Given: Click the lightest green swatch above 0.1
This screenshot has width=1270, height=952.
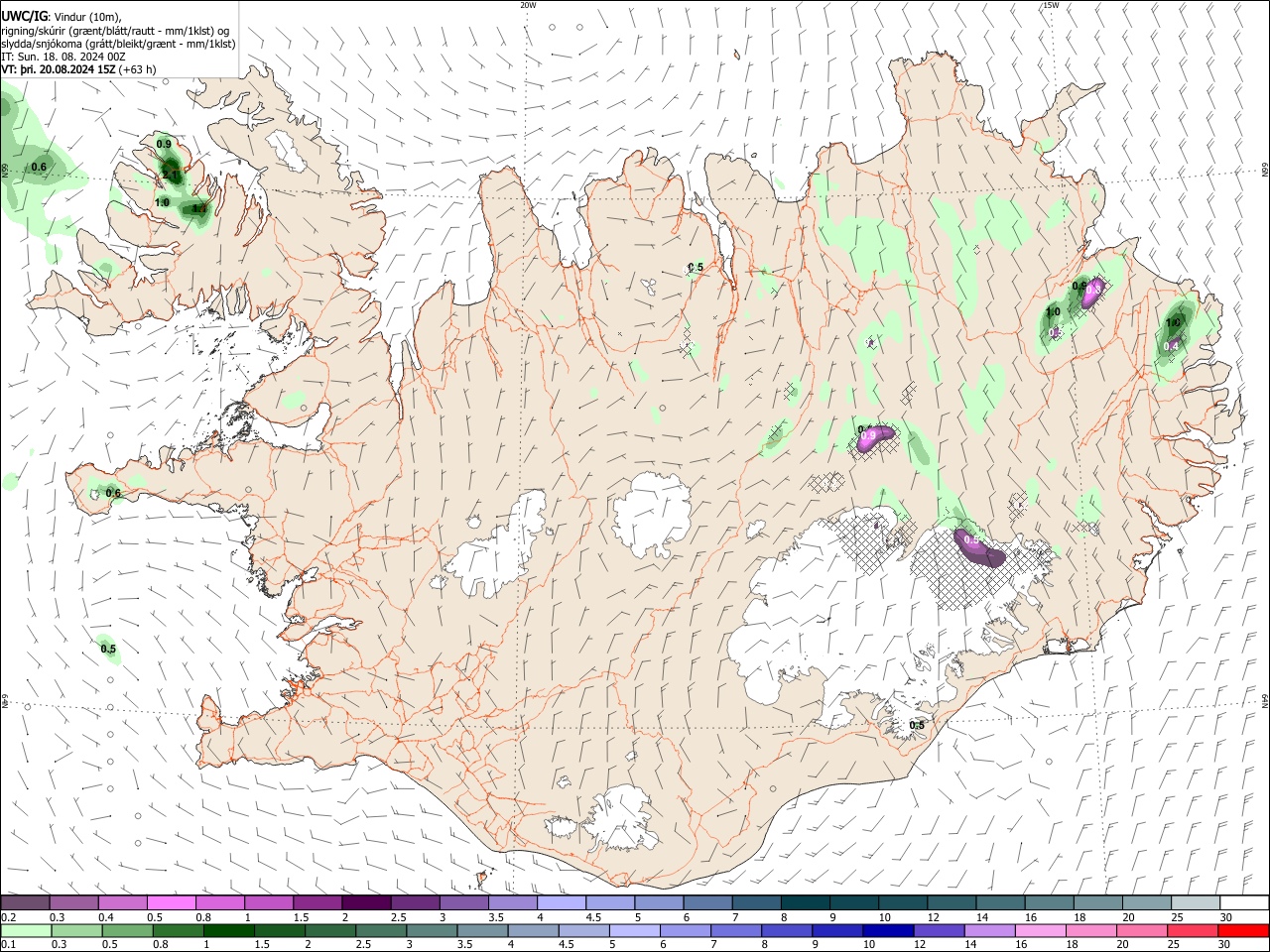Looking at the screenshot, I should point(25,930).
